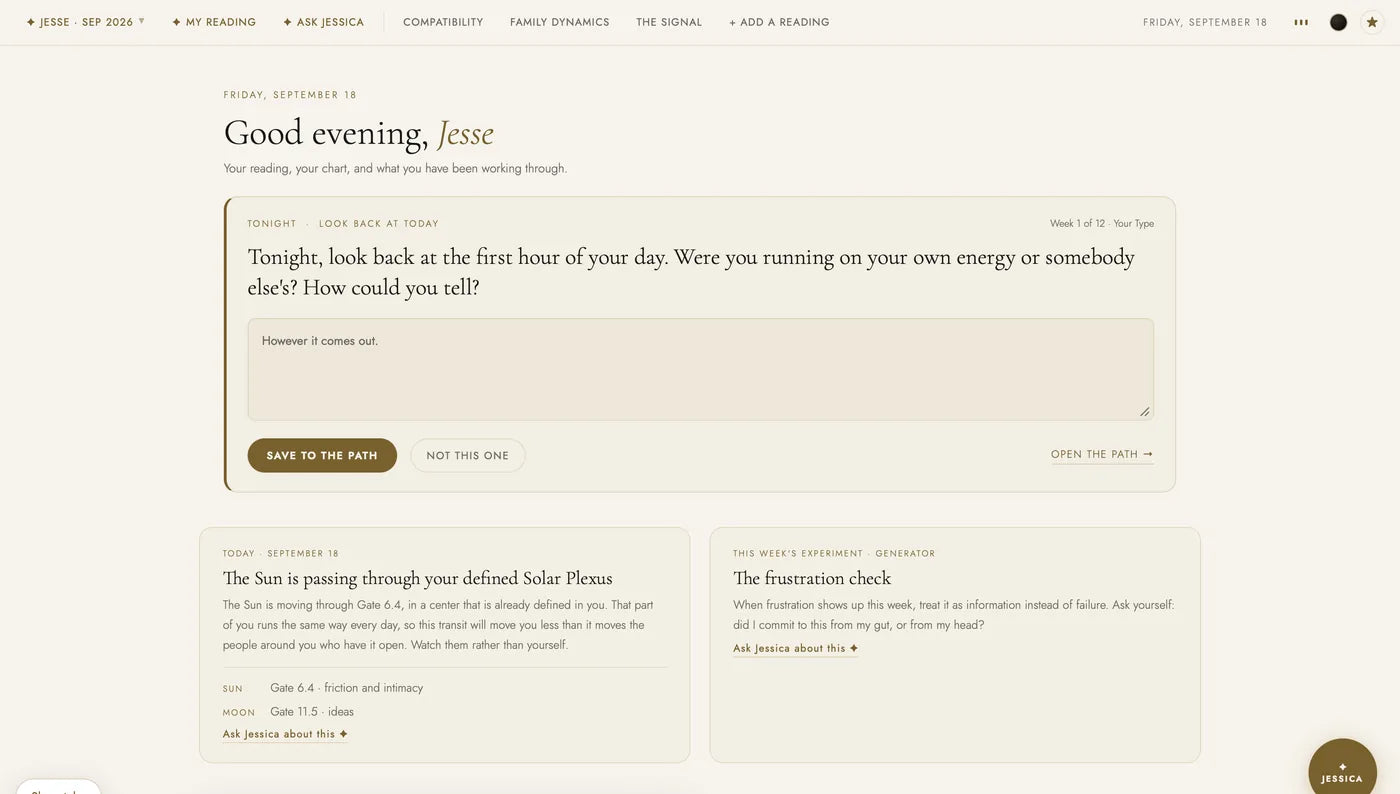Open the Compatibility section

tap(443, 22)
